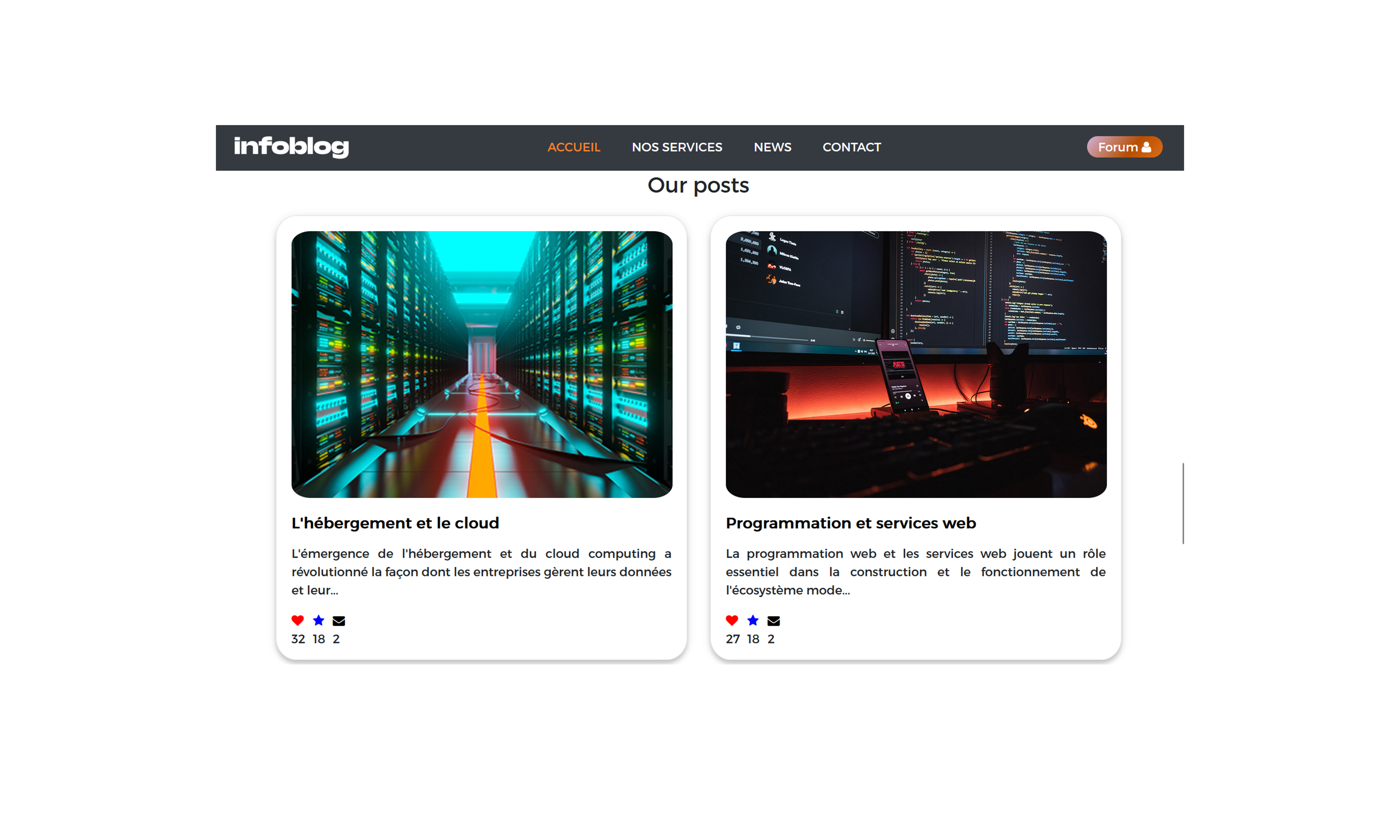Screen dimensions: 1400x840
Task: Star the Programmation et services web post
Action: [x=753, y=620]
